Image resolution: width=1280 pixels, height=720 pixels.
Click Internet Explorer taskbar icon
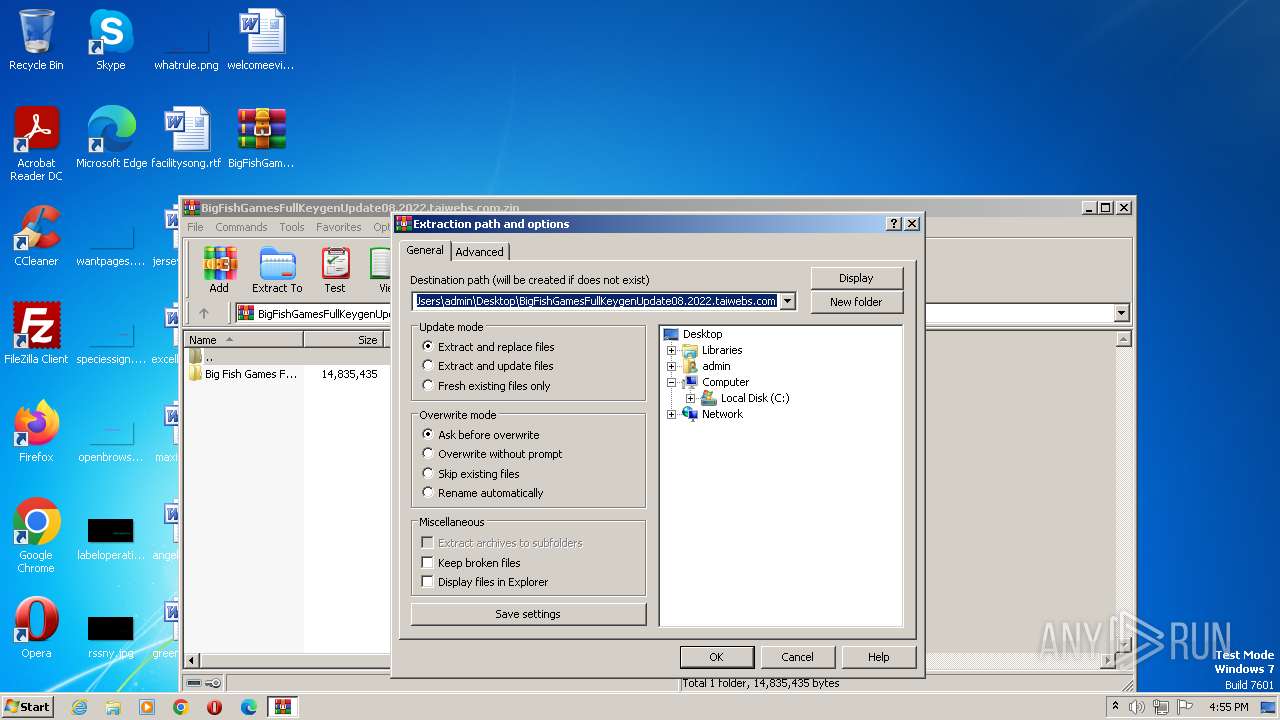[79, 707]
